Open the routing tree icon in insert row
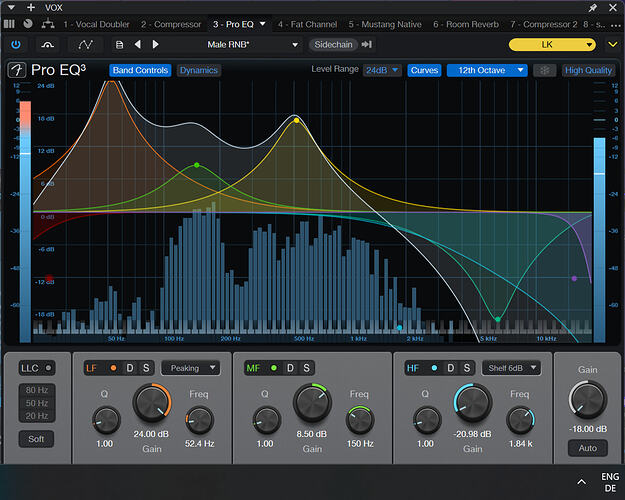This screenshot has height=500, width=625. click(48, 24)
